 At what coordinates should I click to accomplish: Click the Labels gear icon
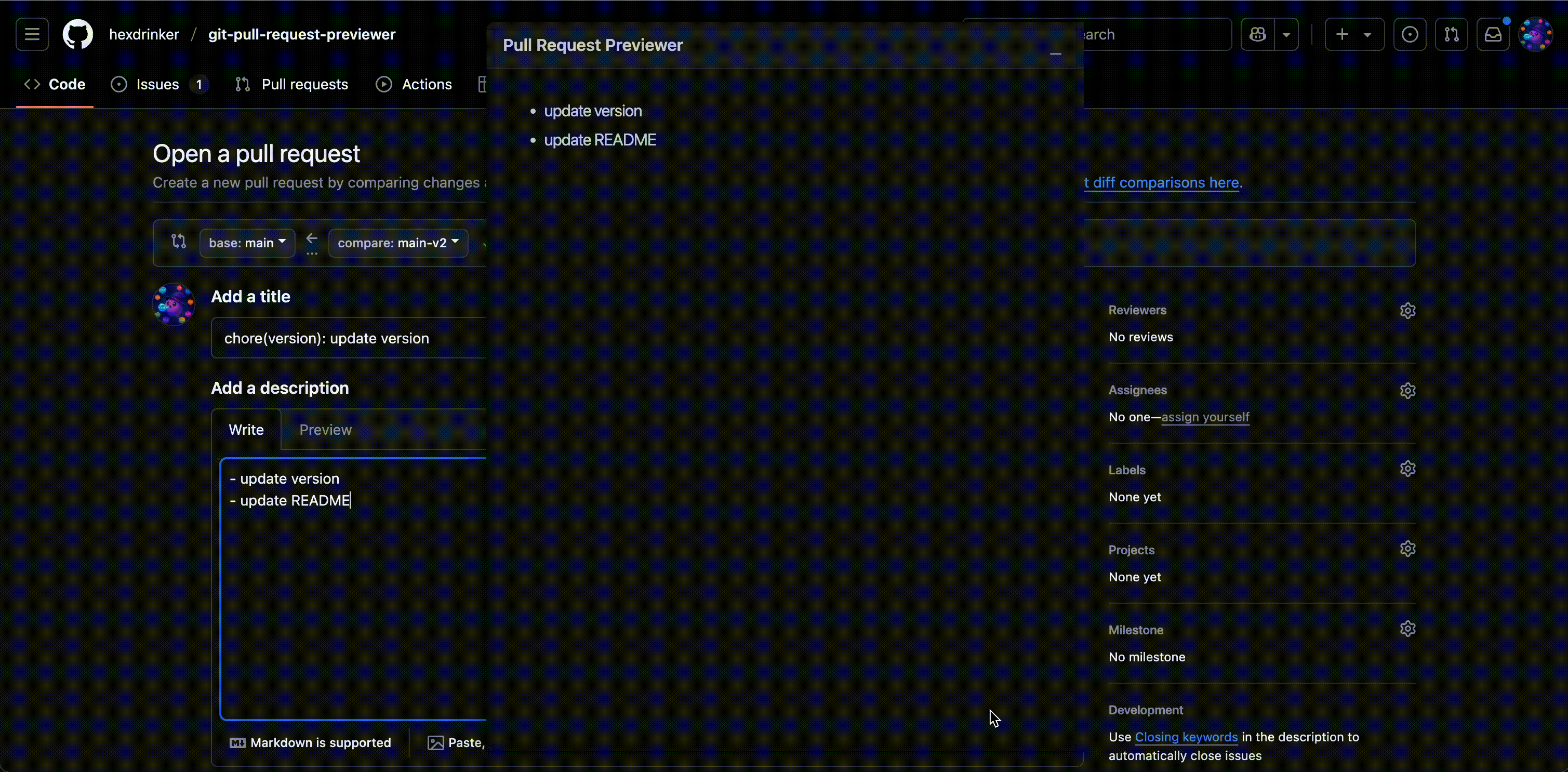tap(1407, 469)
